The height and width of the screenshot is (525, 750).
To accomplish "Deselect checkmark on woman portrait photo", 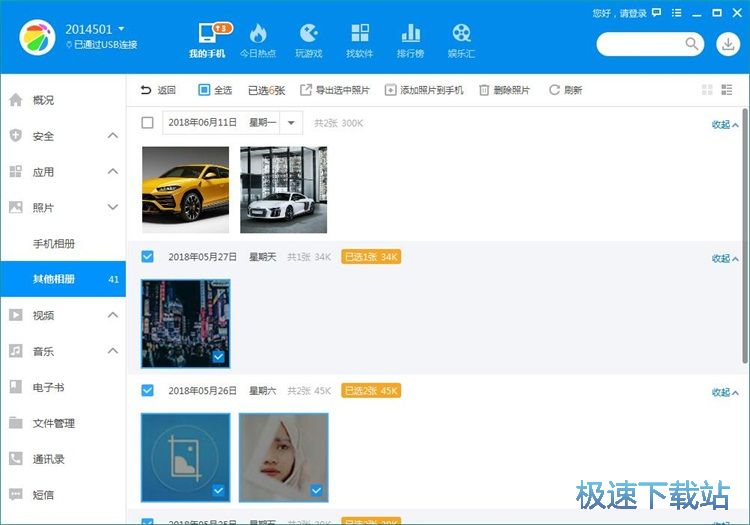I will point(316,491).
